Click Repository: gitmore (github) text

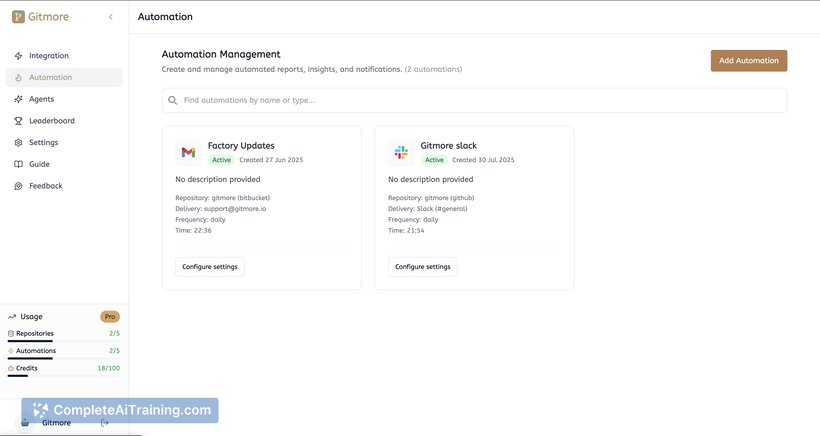(431, 198)
